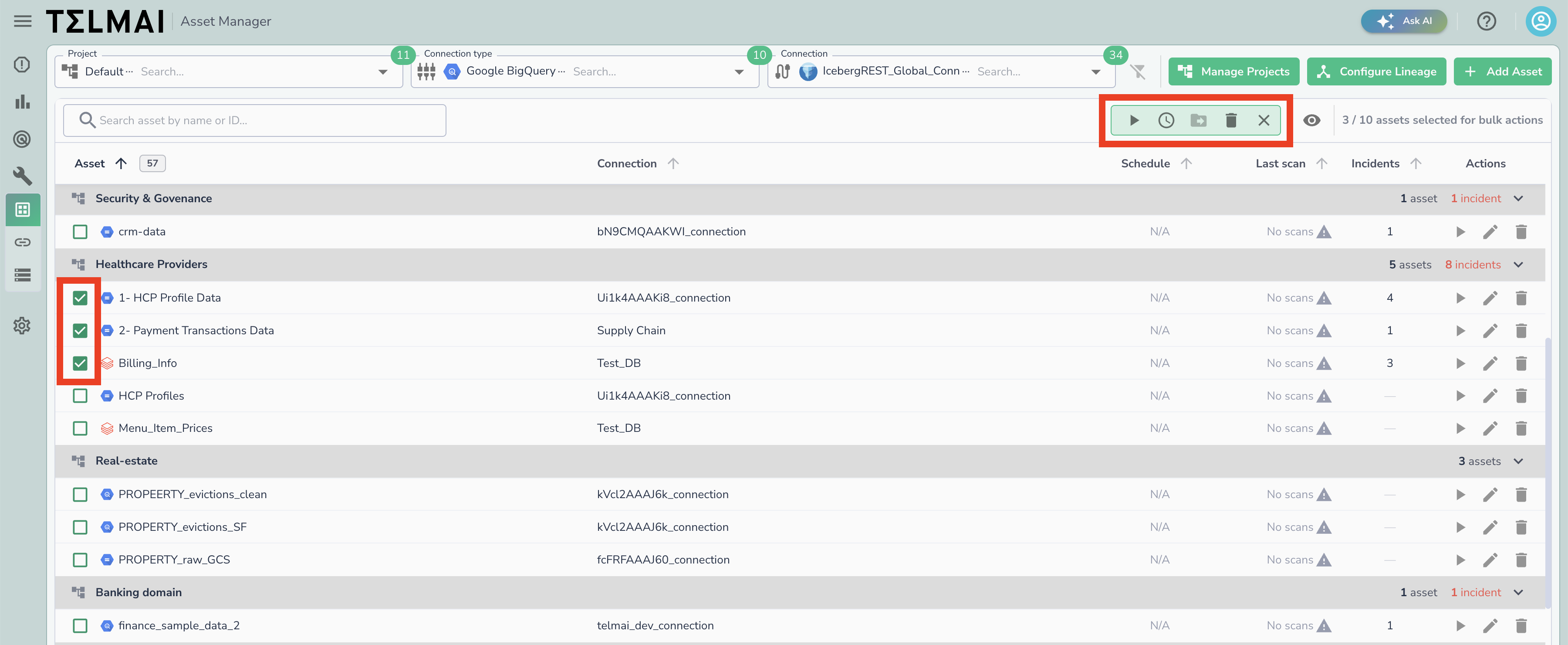Collapse the Healthcare Providers group

pos(1518,265)
